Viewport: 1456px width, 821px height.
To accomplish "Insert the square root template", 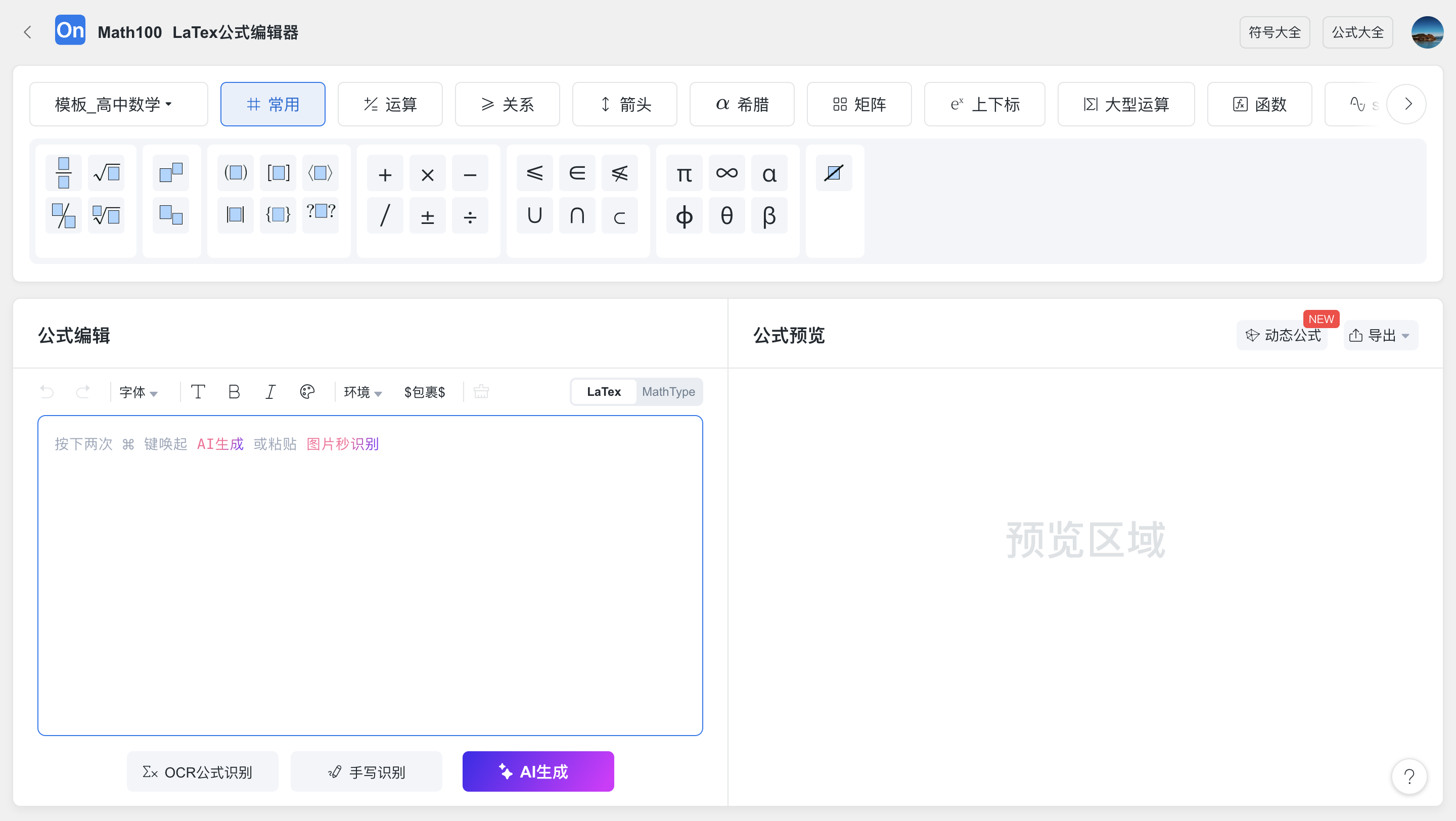I will click(106, 172).
